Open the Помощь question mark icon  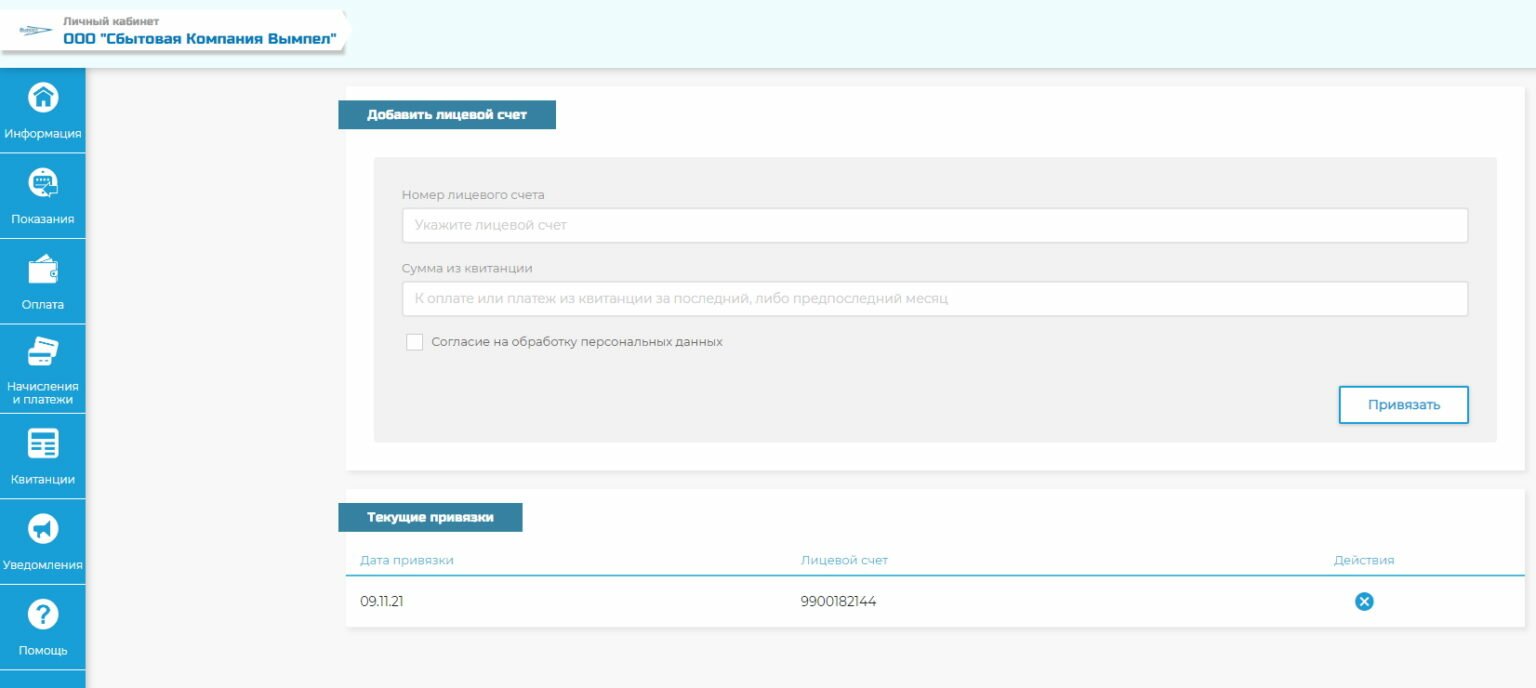[43, 615]
